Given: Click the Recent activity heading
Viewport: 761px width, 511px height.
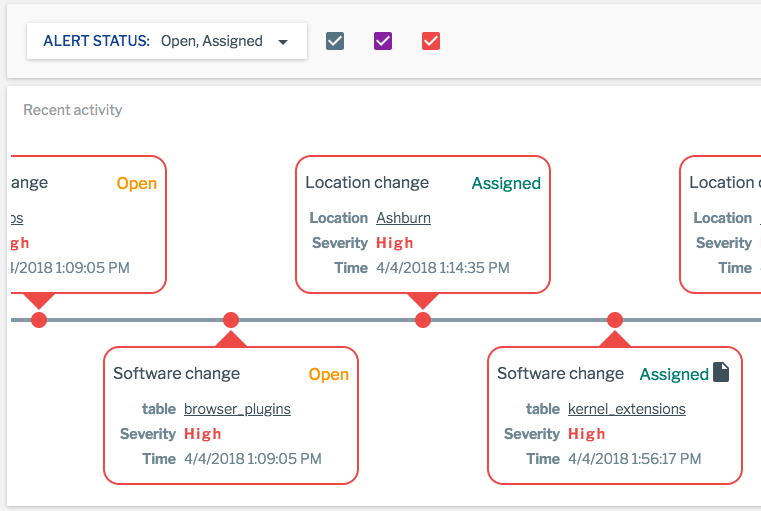Looking at the screenshot, I should pyautogui.click(x=73, y=110).
